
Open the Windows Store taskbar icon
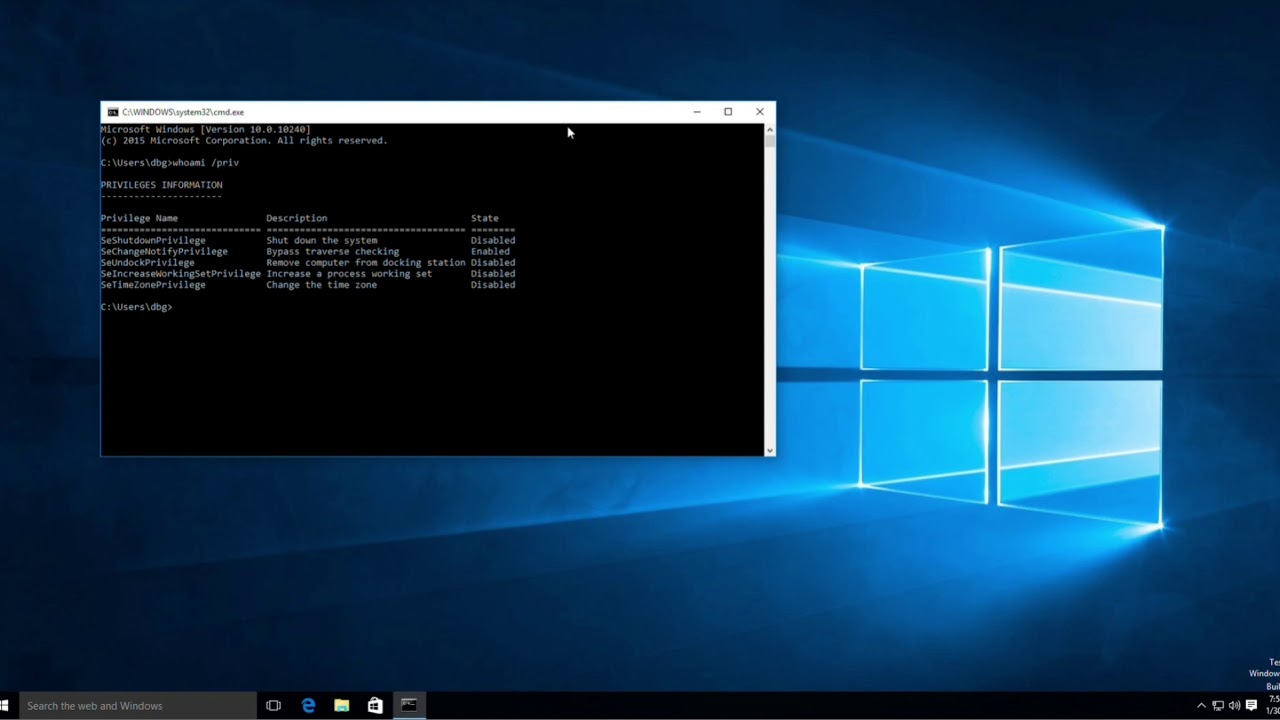pos(375,705)
